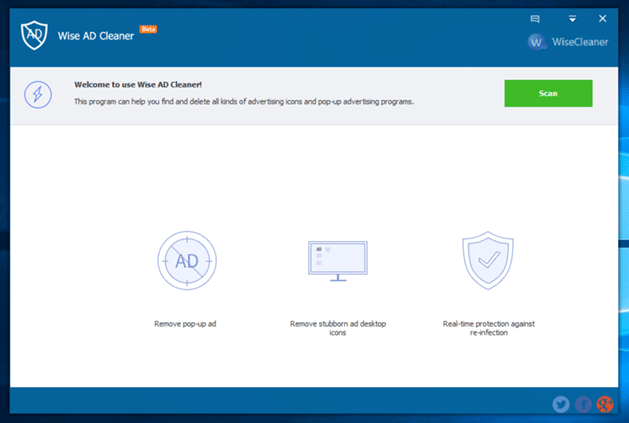Open the WiseCleaner brand link
Screen dimensions: 629x423
tap(580, 42)
